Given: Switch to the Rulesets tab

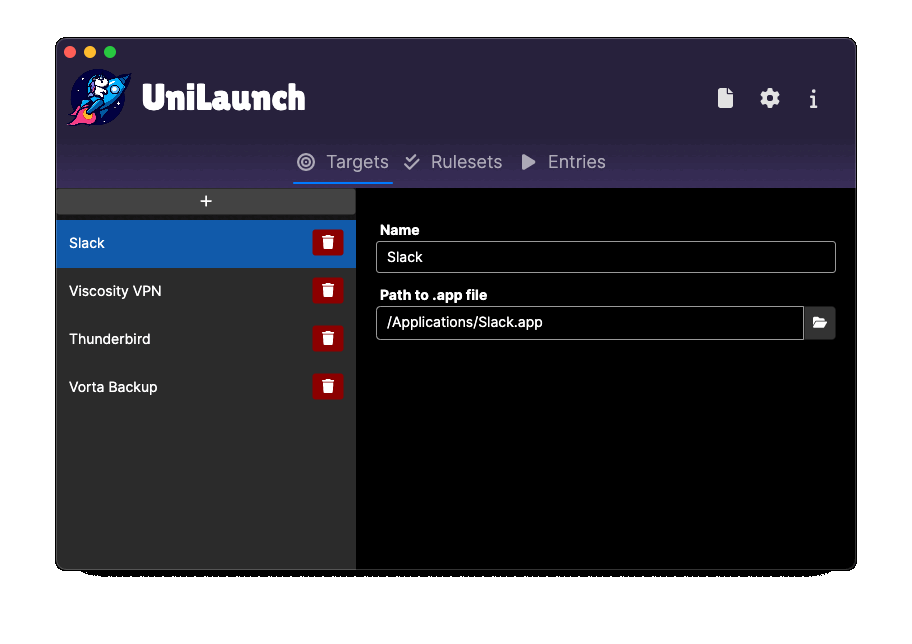Looking at the screenshot, I should coord(454,162).
